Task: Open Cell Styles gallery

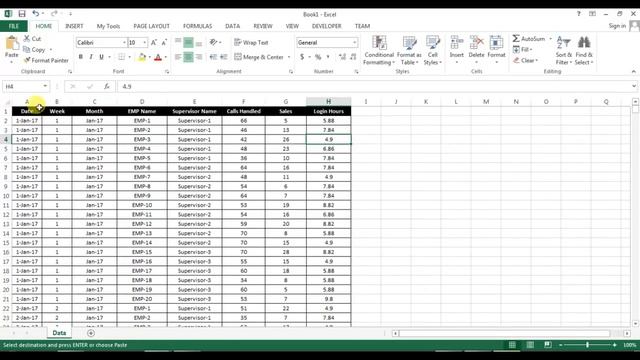Action: click(433, 50)
